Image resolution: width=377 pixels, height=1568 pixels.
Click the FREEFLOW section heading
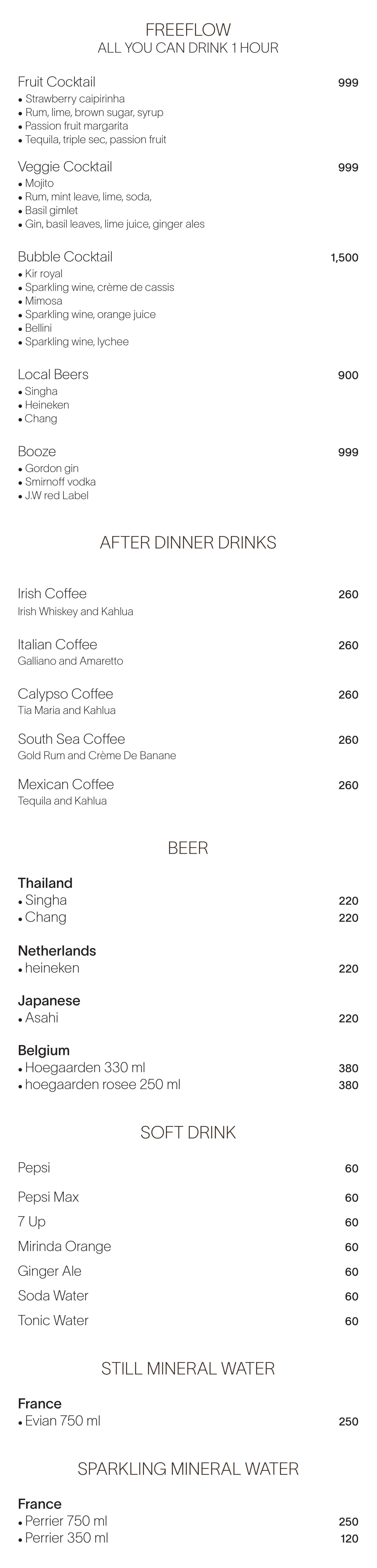(x=188, y=30)
